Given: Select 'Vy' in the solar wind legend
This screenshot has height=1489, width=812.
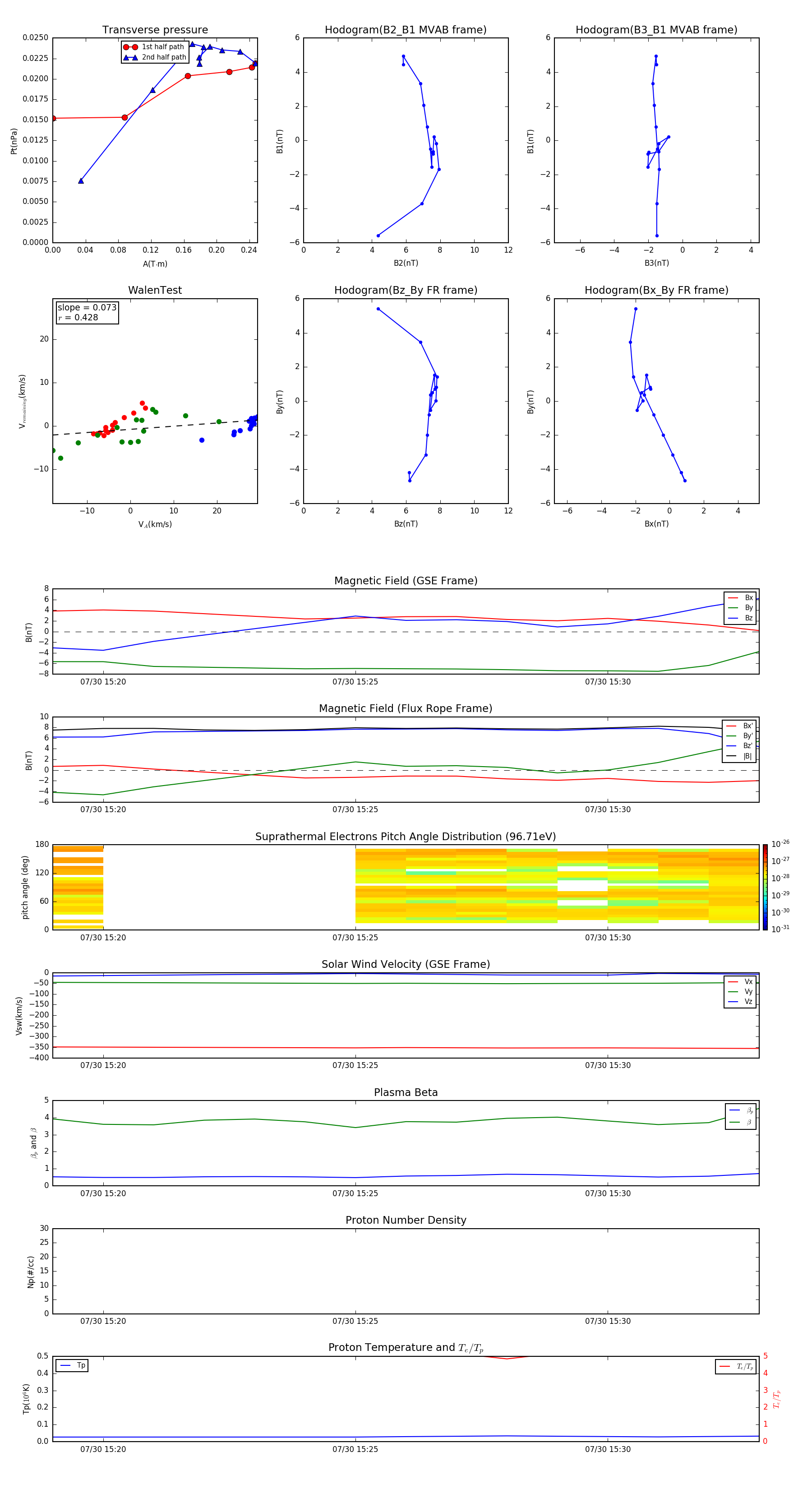Looking at the screenshot, I should click(x=740, y=991).
